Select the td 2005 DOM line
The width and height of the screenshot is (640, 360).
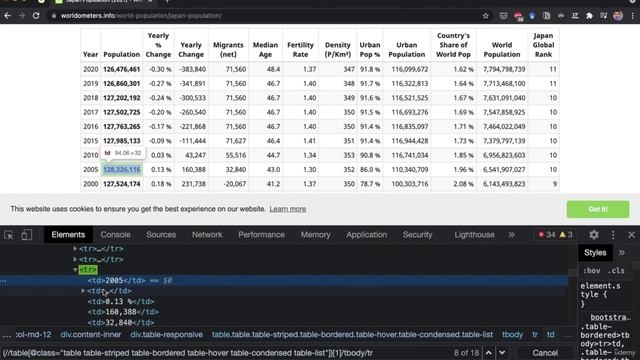coord(284,280)
